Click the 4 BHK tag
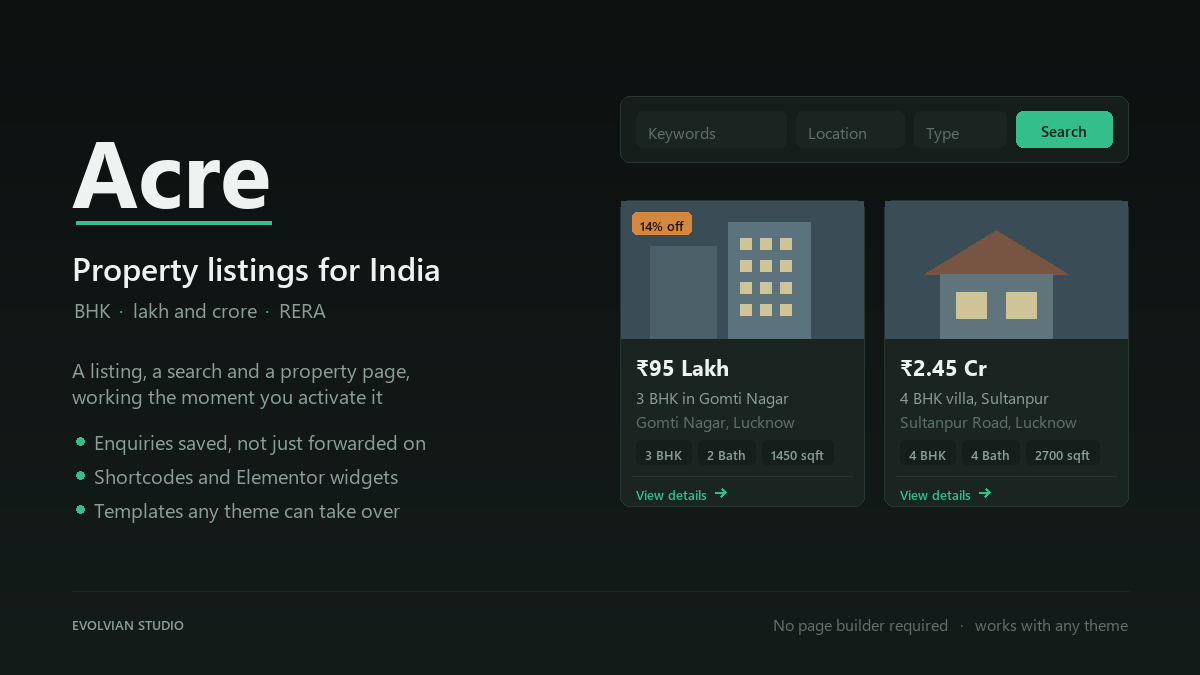The image size is (1200, 675). pos(927,455)
